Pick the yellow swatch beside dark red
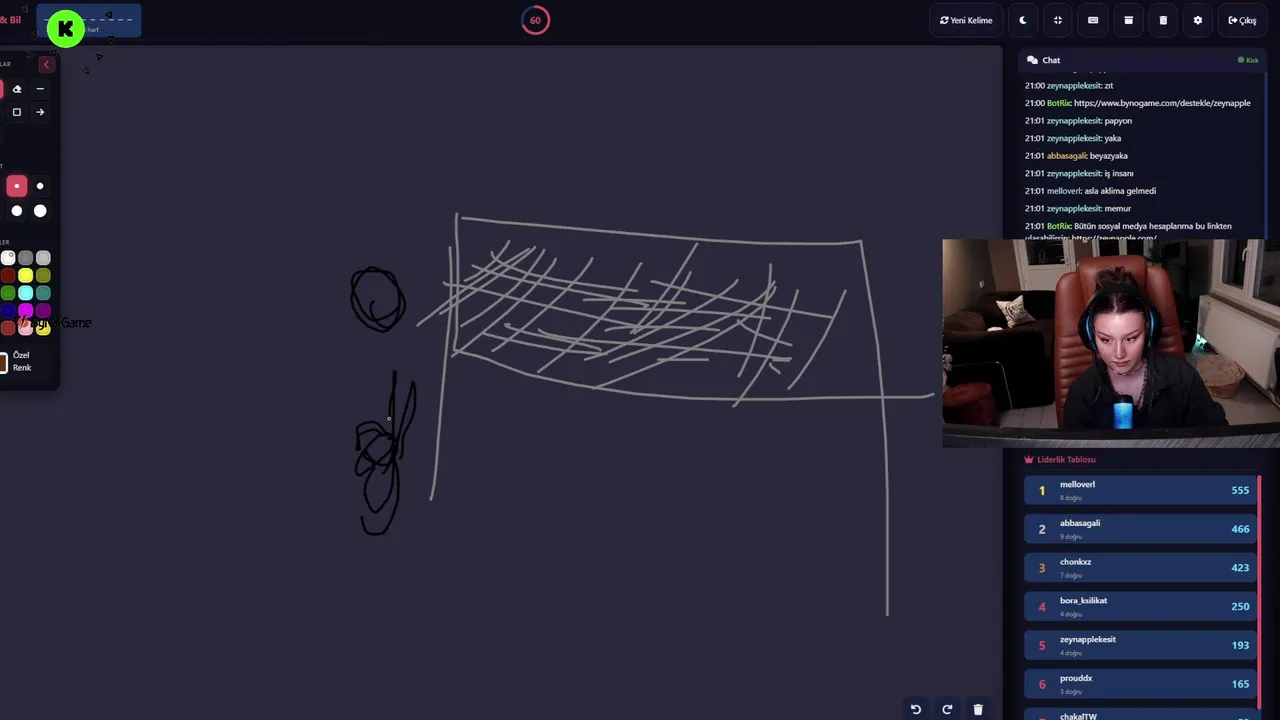The height and width of the screenshot is (720, 1280). pyautogui.click(x=25, y=275)
